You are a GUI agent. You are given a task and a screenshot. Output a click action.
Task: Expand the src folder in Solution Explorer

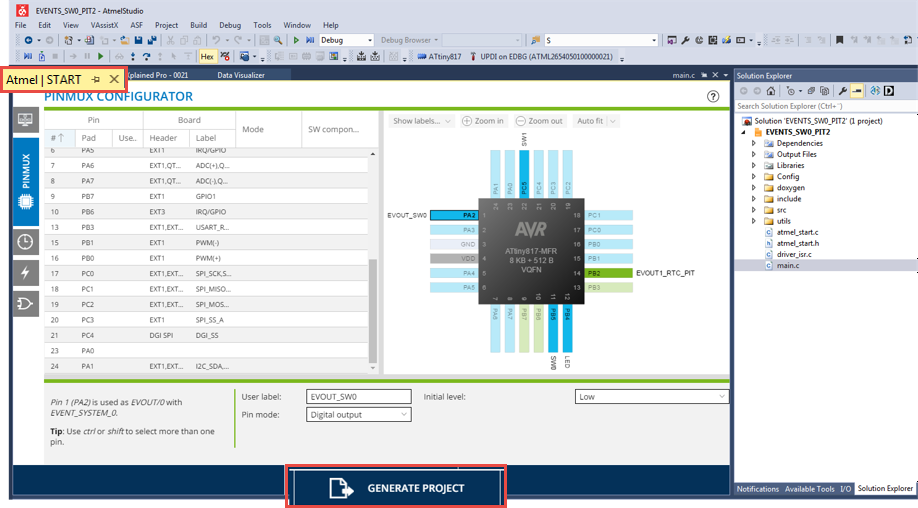click(x=754, y=210)
